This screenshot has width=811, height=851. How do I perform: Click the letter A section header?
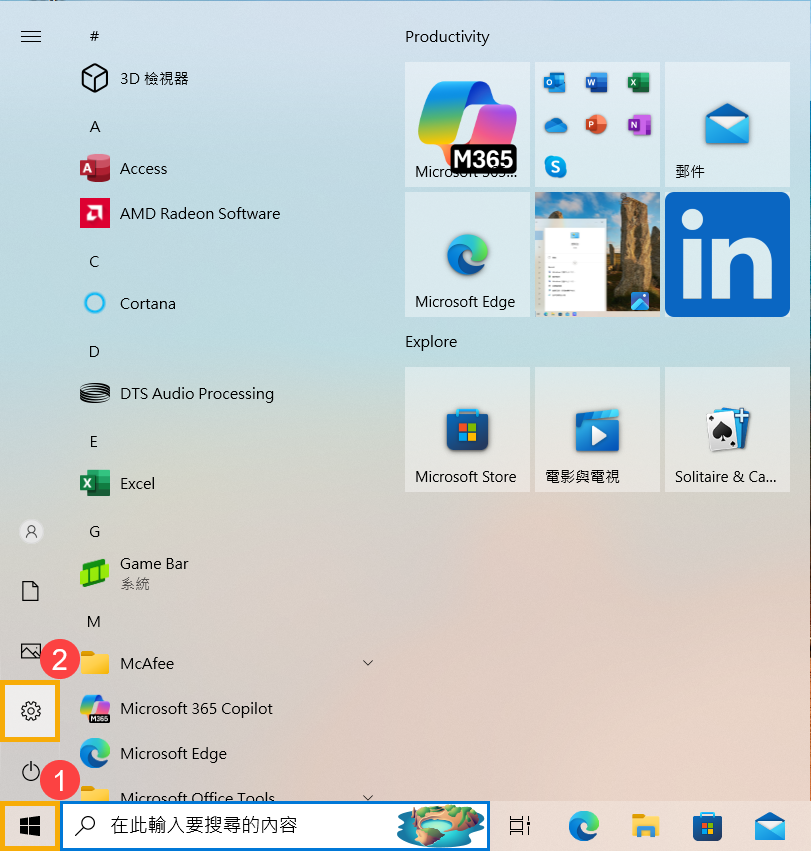pyautogui.click(x=95, y=126)
